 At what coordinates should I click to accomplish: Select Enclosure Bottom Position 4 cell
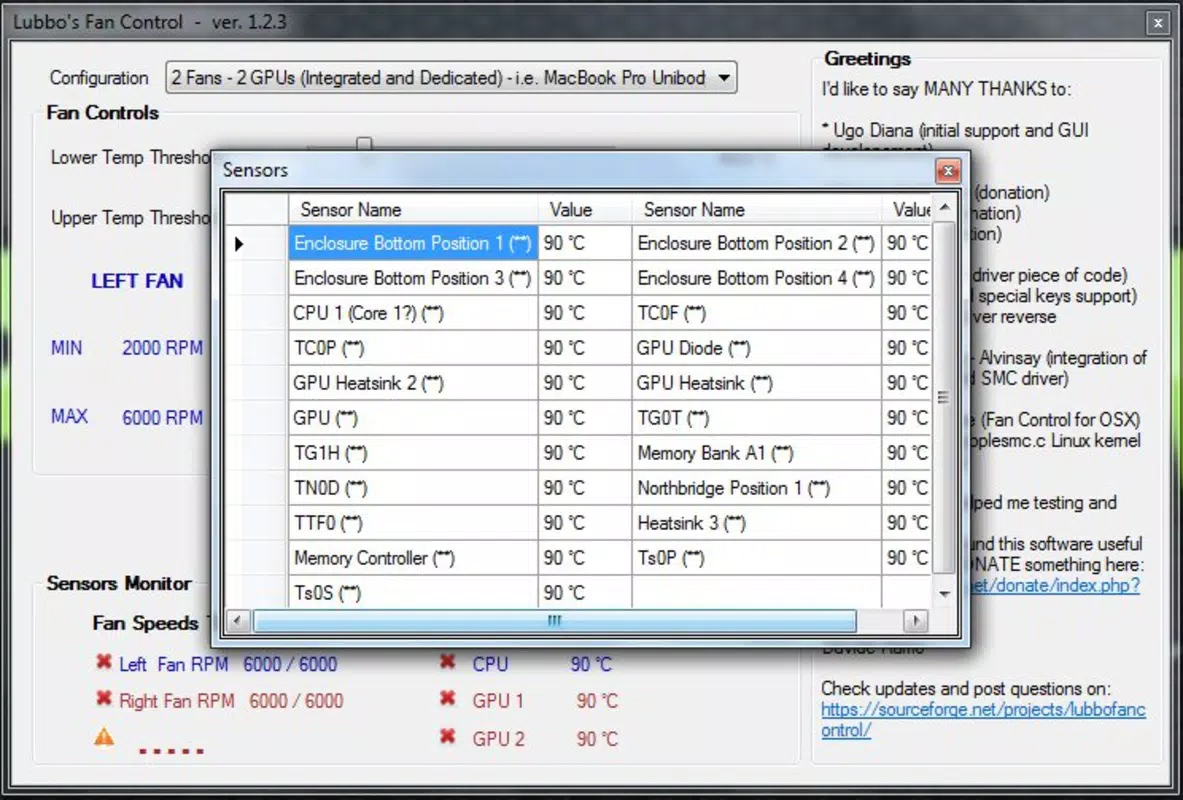(x=756, y=278)
